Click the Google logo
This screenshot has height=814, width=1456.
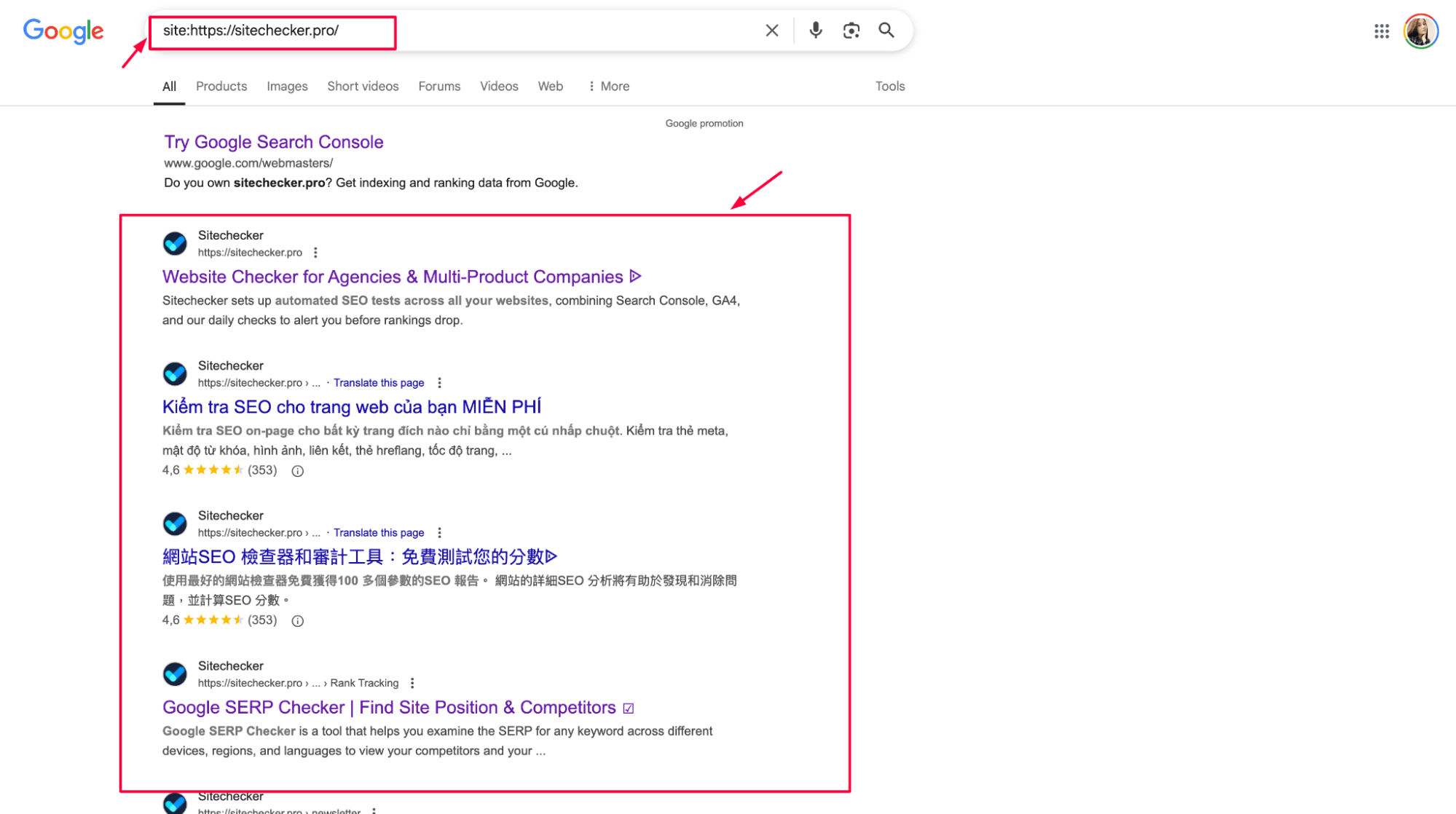click(x=63, y=31)
